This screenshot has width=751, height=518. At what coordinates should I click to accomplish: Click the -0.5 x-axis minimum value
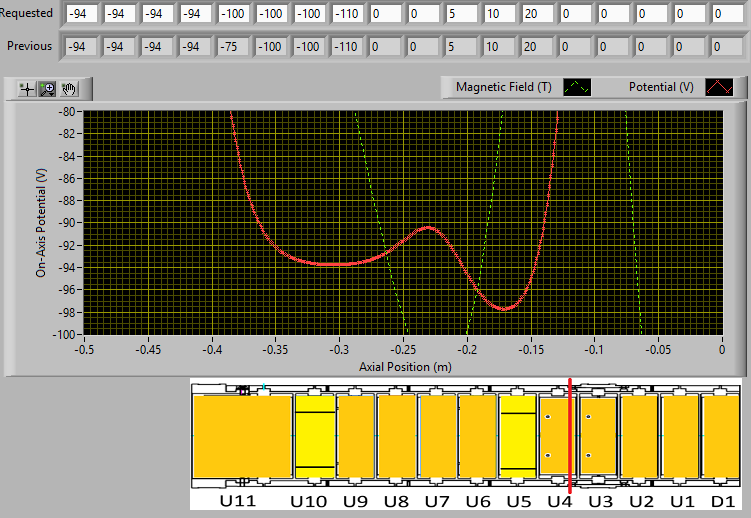coord(85,350)
